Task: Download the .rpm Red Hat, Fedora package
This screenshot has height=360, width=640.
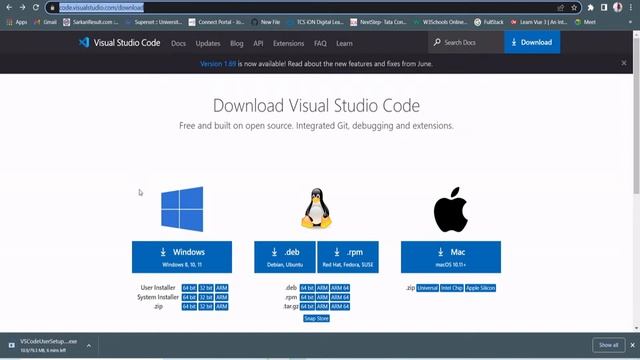Action: (348, 257)
